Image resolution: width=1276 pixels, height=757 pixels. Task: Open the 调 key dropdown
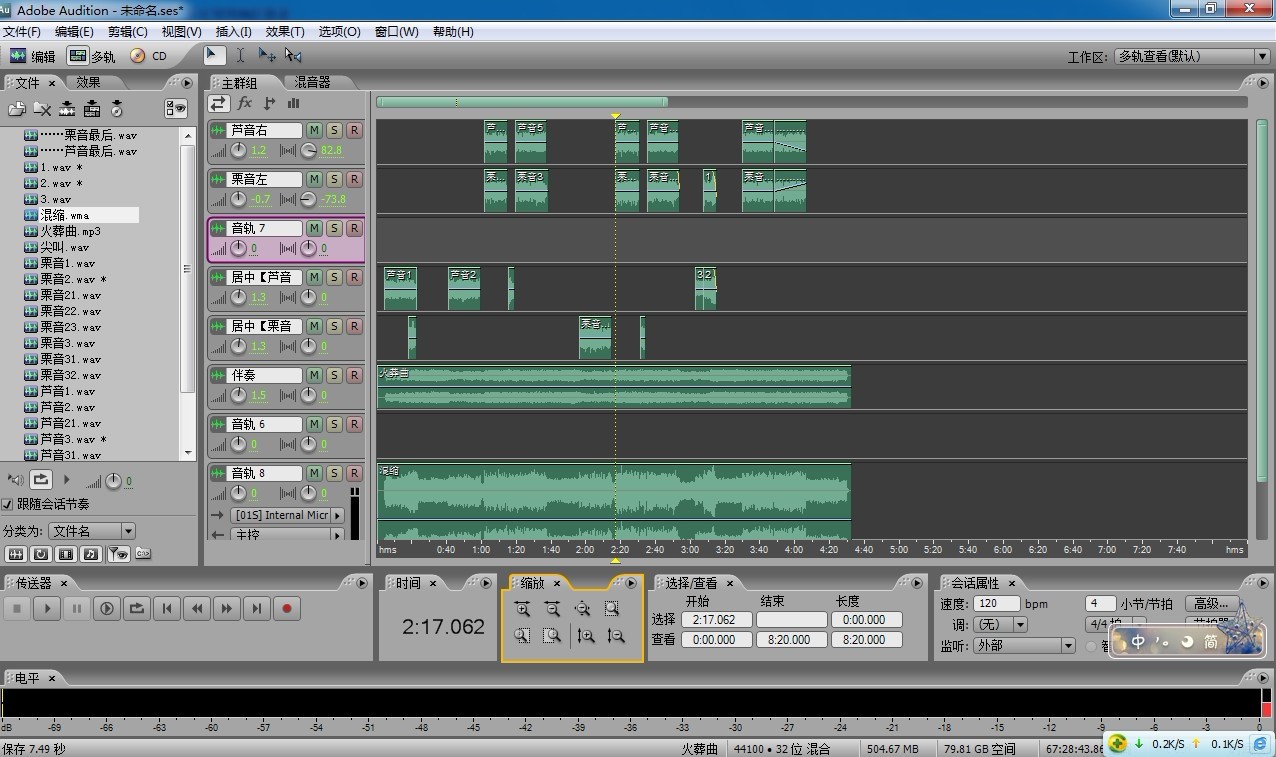click(999, 624)
